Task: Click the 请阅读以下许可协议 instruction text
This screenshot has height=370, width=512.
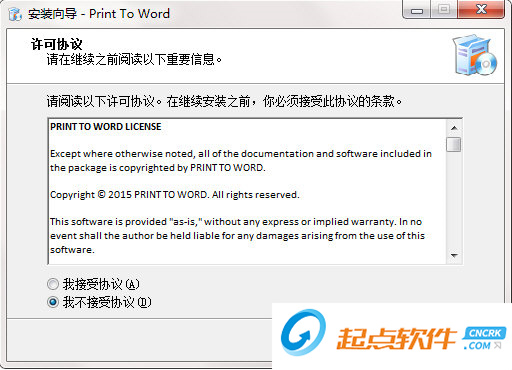Action: point(224,101)
